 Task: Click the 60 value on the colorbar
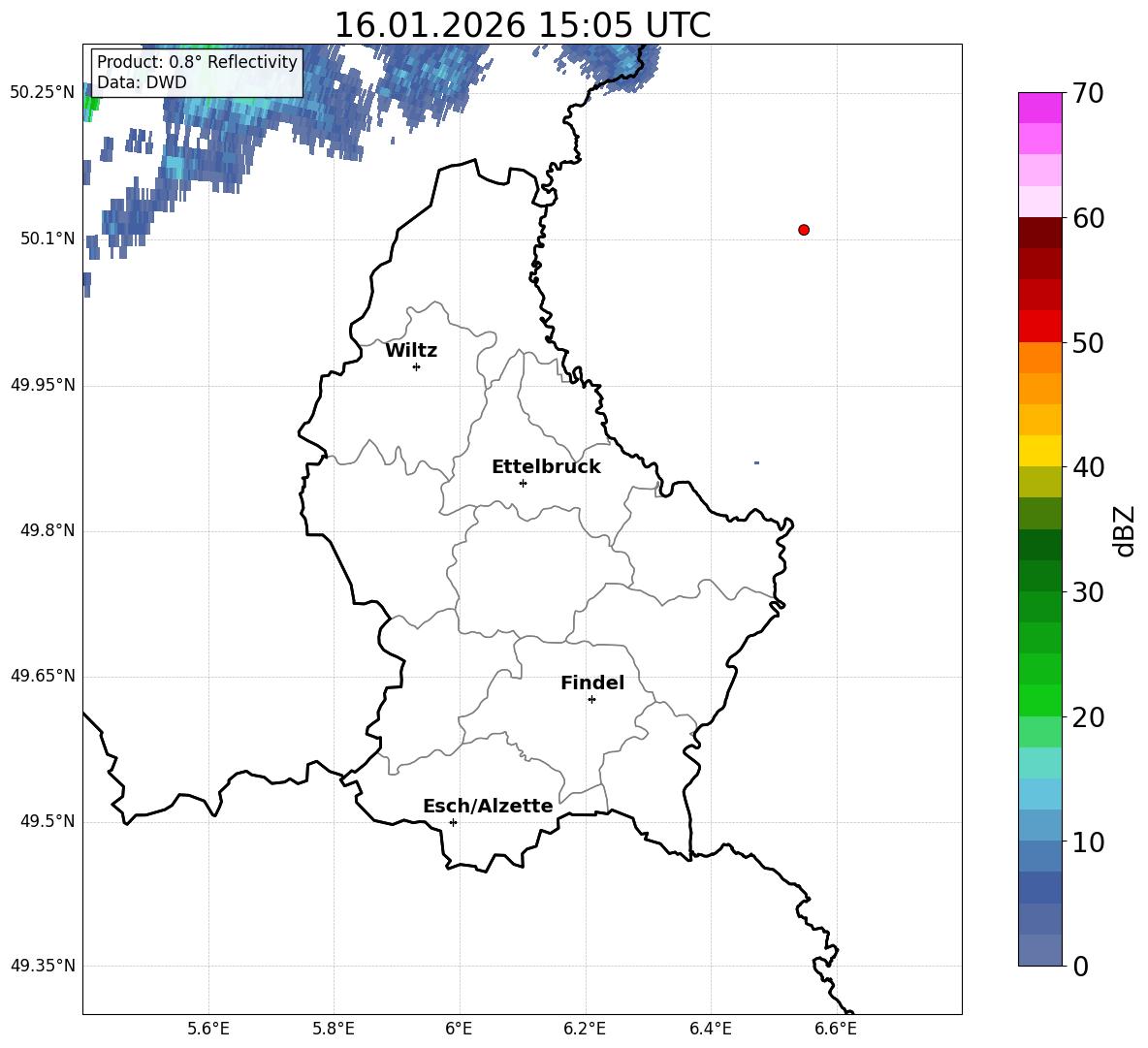[x=1088, y=218]
